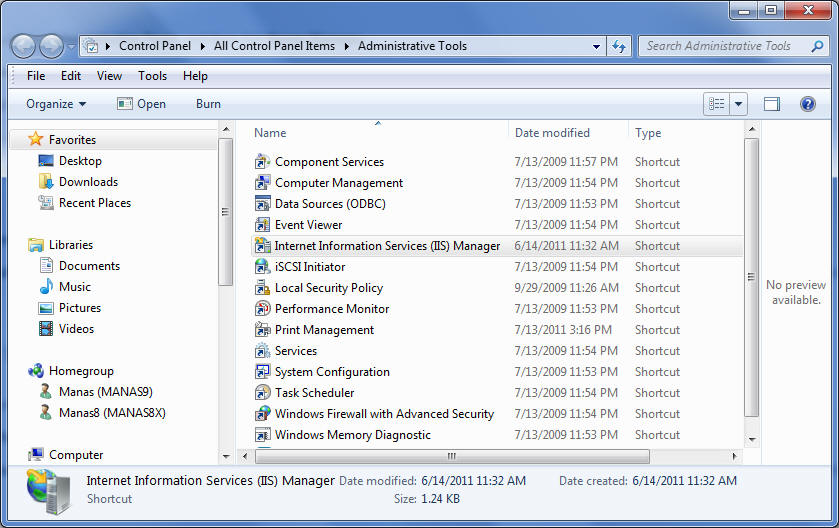Click the Computer Management shortcut icon
This screenshot has height=528, width=839.
tap(262, 182)
